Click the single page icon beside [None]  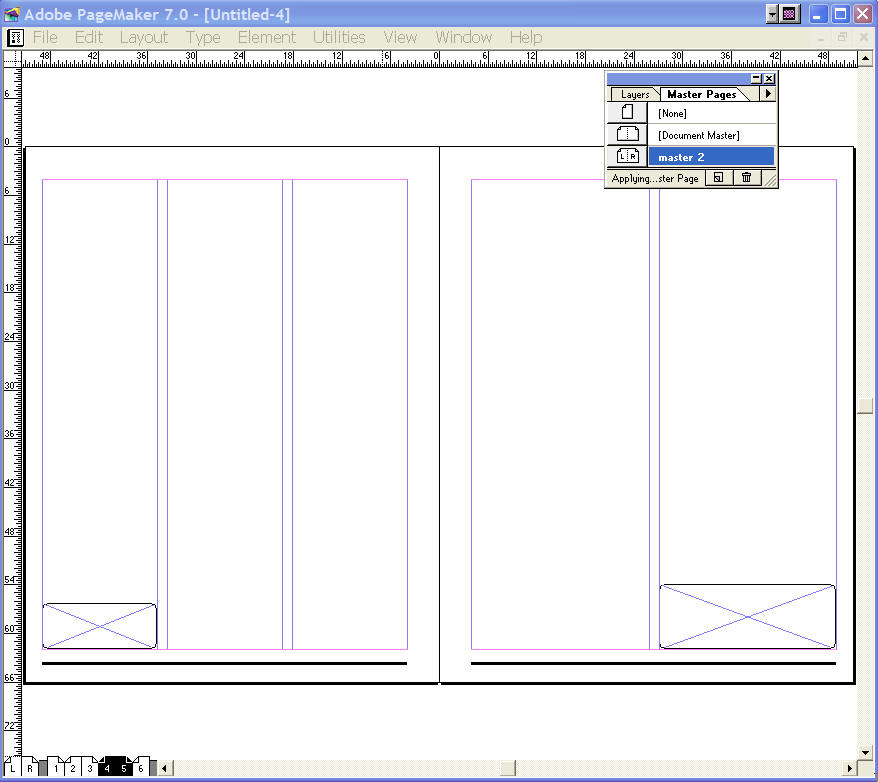[x=627, y=113]
